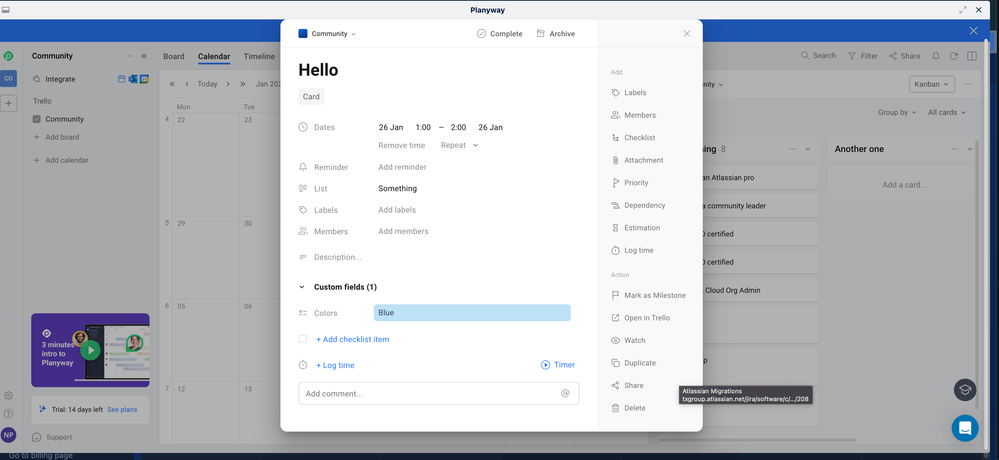Edit the end time 2:00
The height and width of the screenshot is (460, 999).
pyautogui.click(x=458, y=127)
